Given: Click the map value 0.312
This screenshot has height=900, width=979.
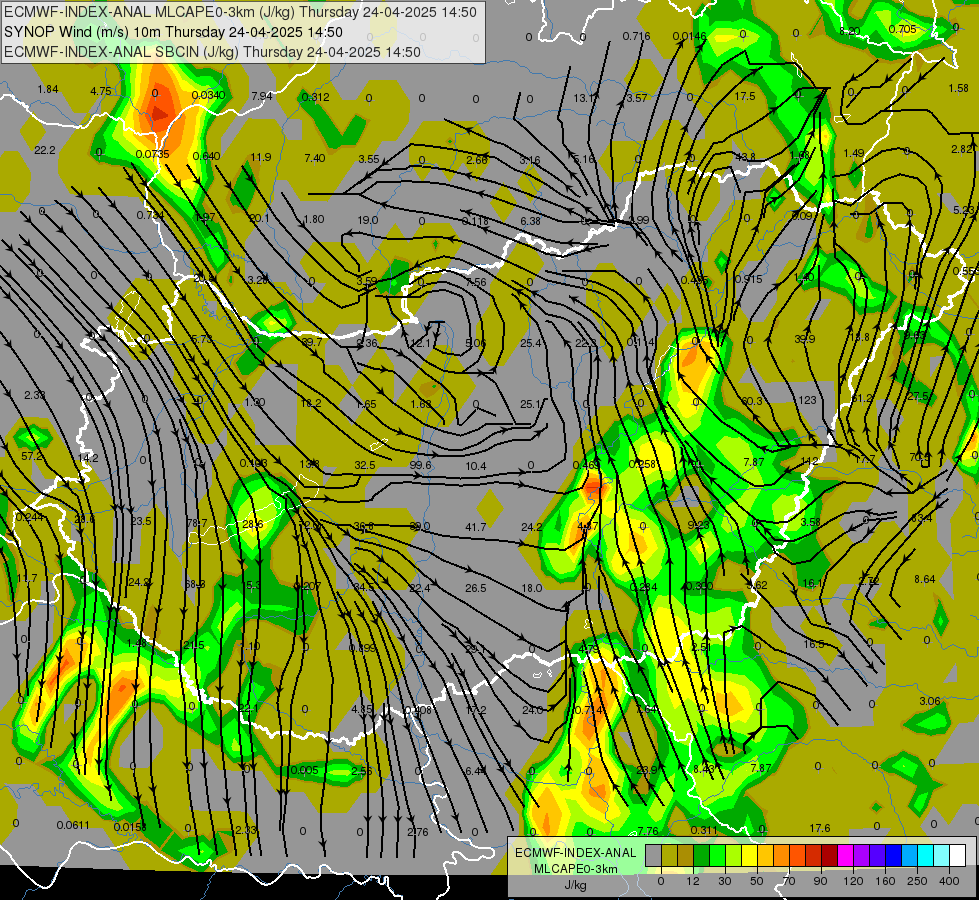Looking at the screenshot, I should point(316,97).
